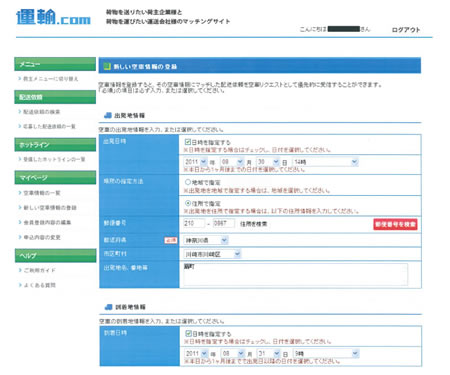Viewport: 450px width, 375px height.
Task: Open 会員登録内容の編集 in the sidebar
Action: pos(47,222)
